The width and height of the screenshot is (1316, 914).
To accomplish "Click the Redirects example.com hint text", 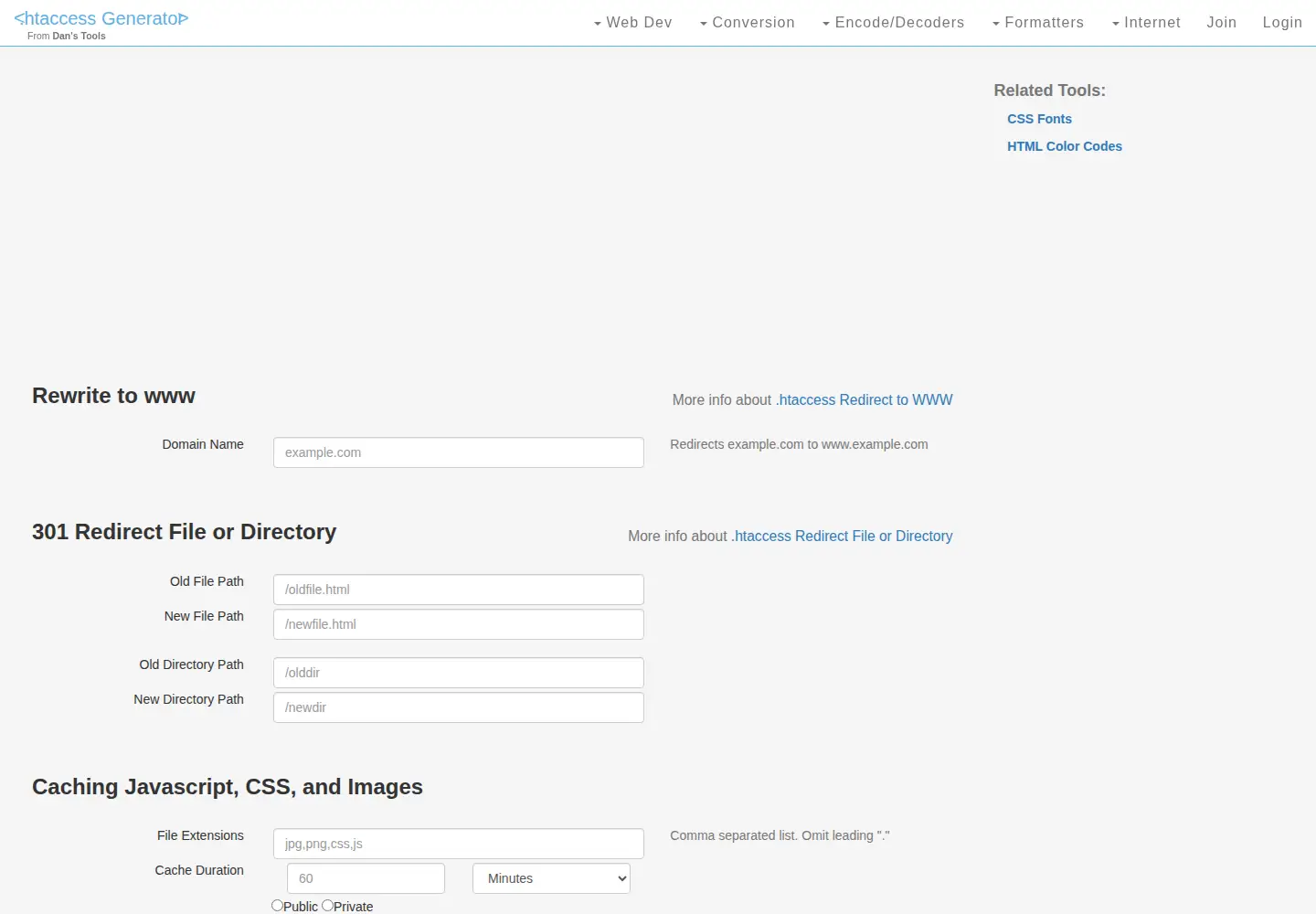I will 799,444.
